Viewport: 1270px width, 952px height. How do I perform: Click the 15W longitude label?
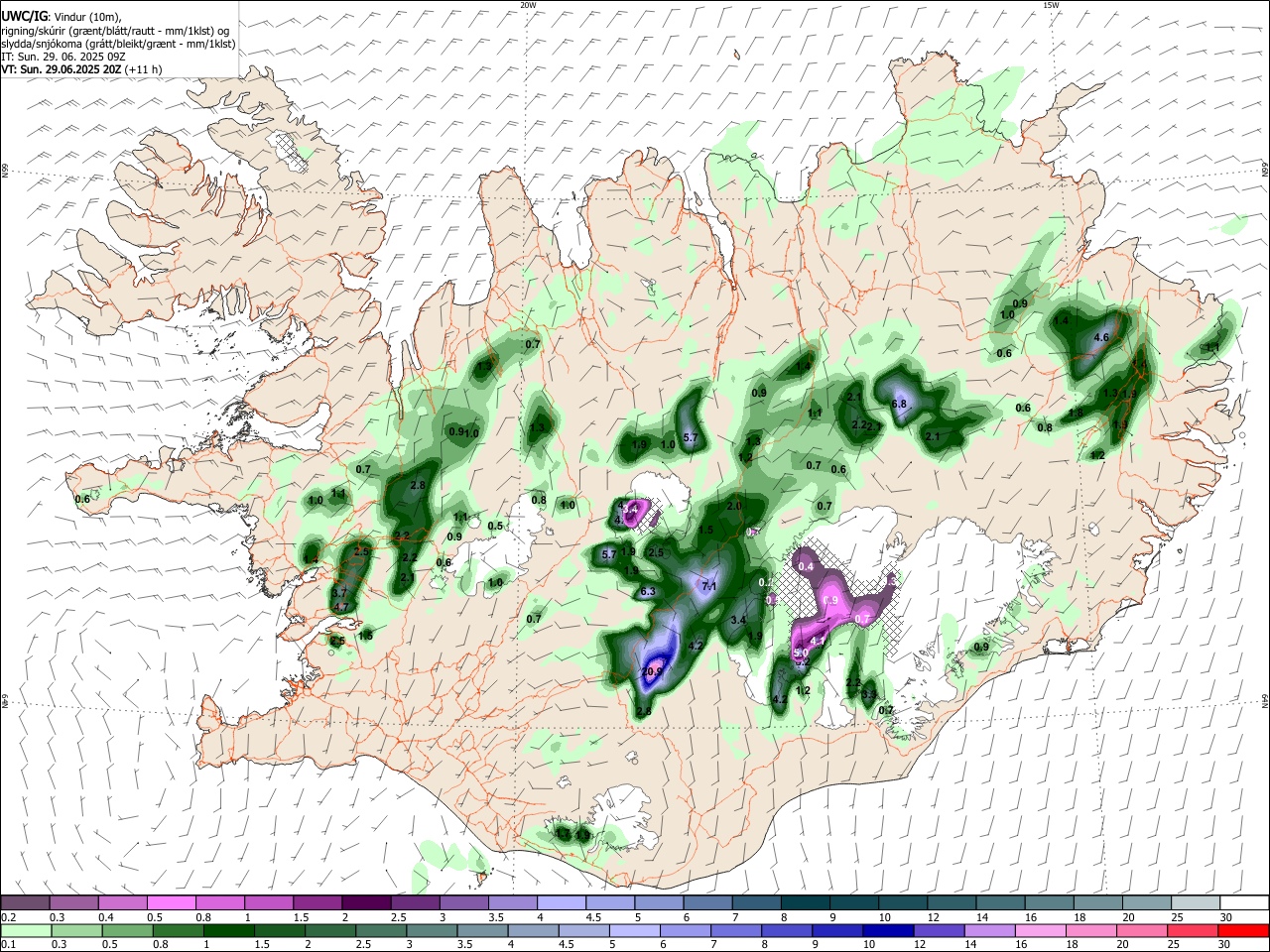click(x=1050, y=5)
